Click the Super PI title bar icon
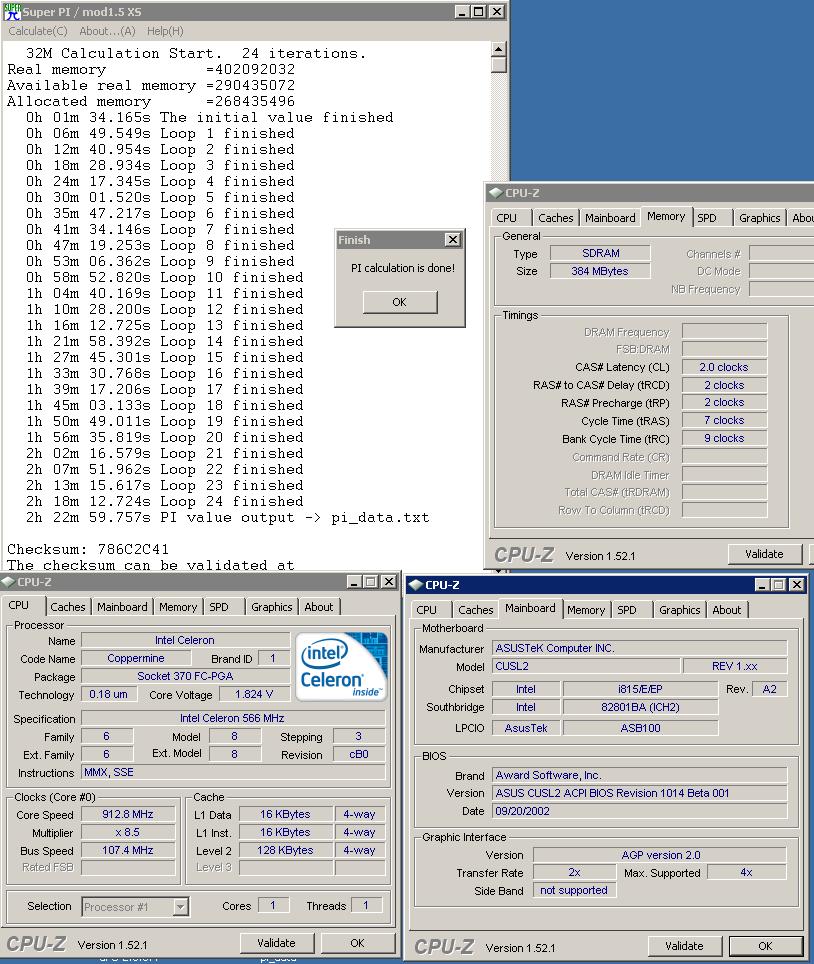Viewport: 814px width, 964px height. click(x=11, y=11)
